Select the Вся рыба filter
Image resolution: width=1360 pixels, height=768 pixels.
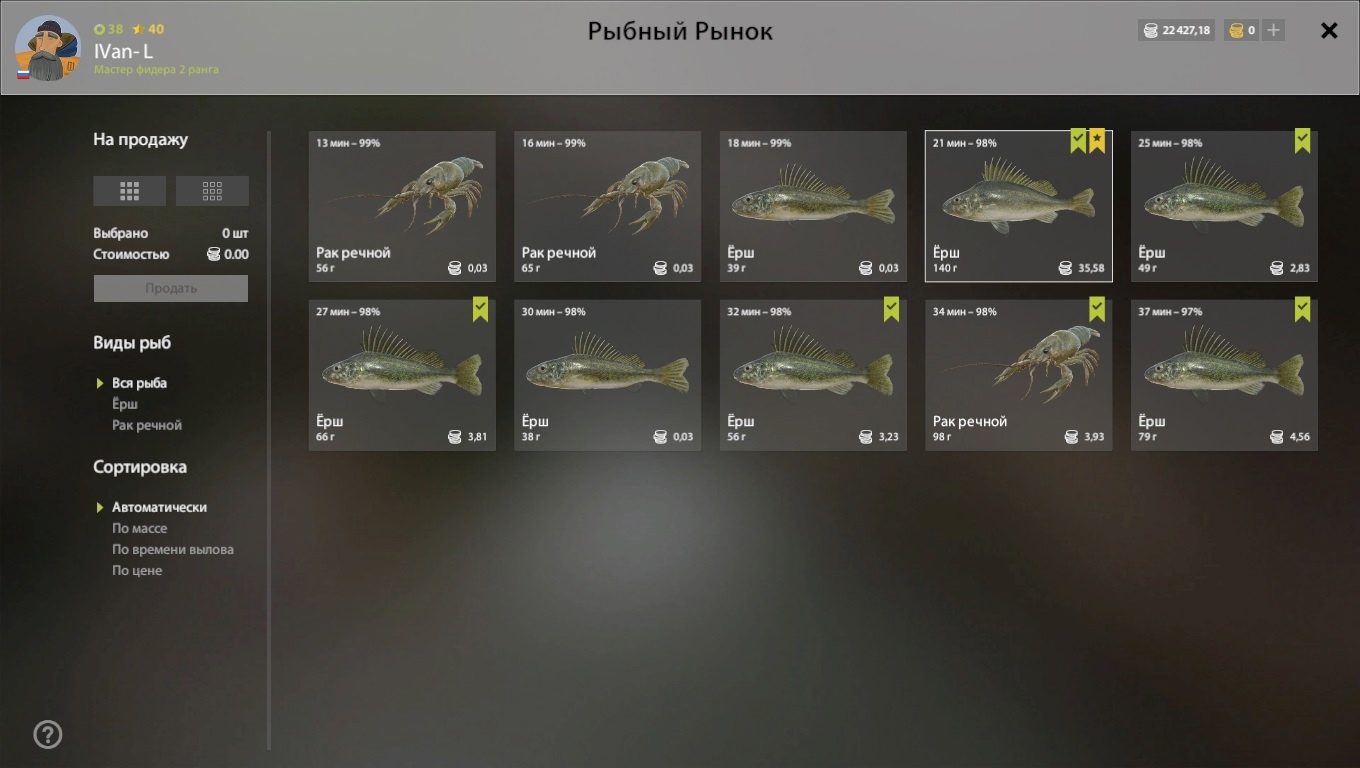pos(139,383)
